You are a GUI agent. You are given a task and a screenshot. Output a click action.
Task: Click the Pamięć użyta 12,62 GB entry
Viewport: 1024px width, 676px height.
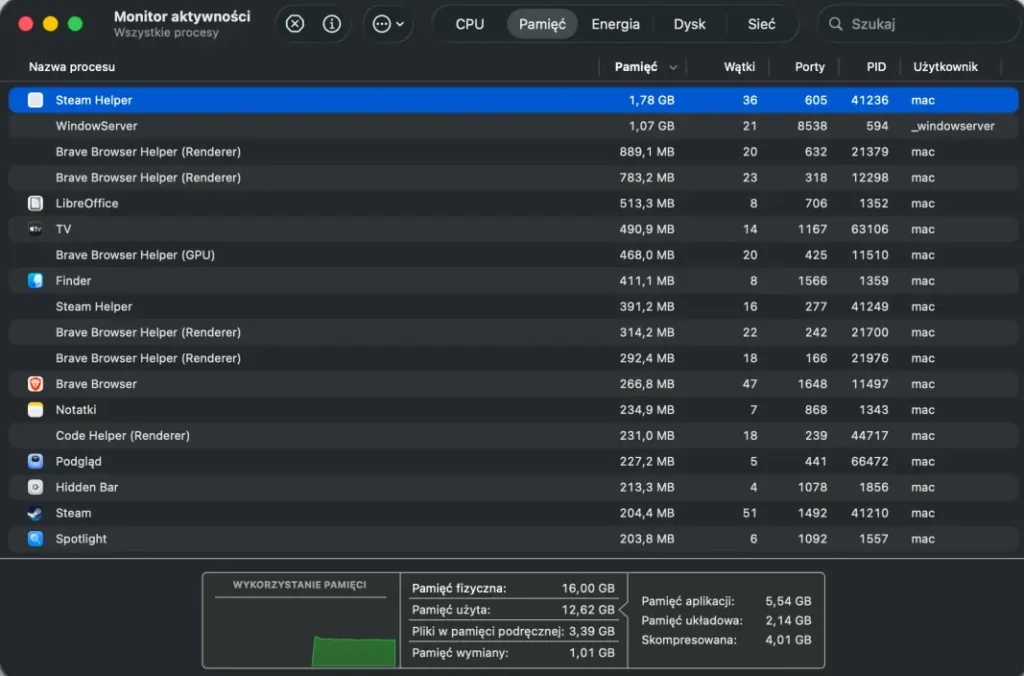point(513,609)
